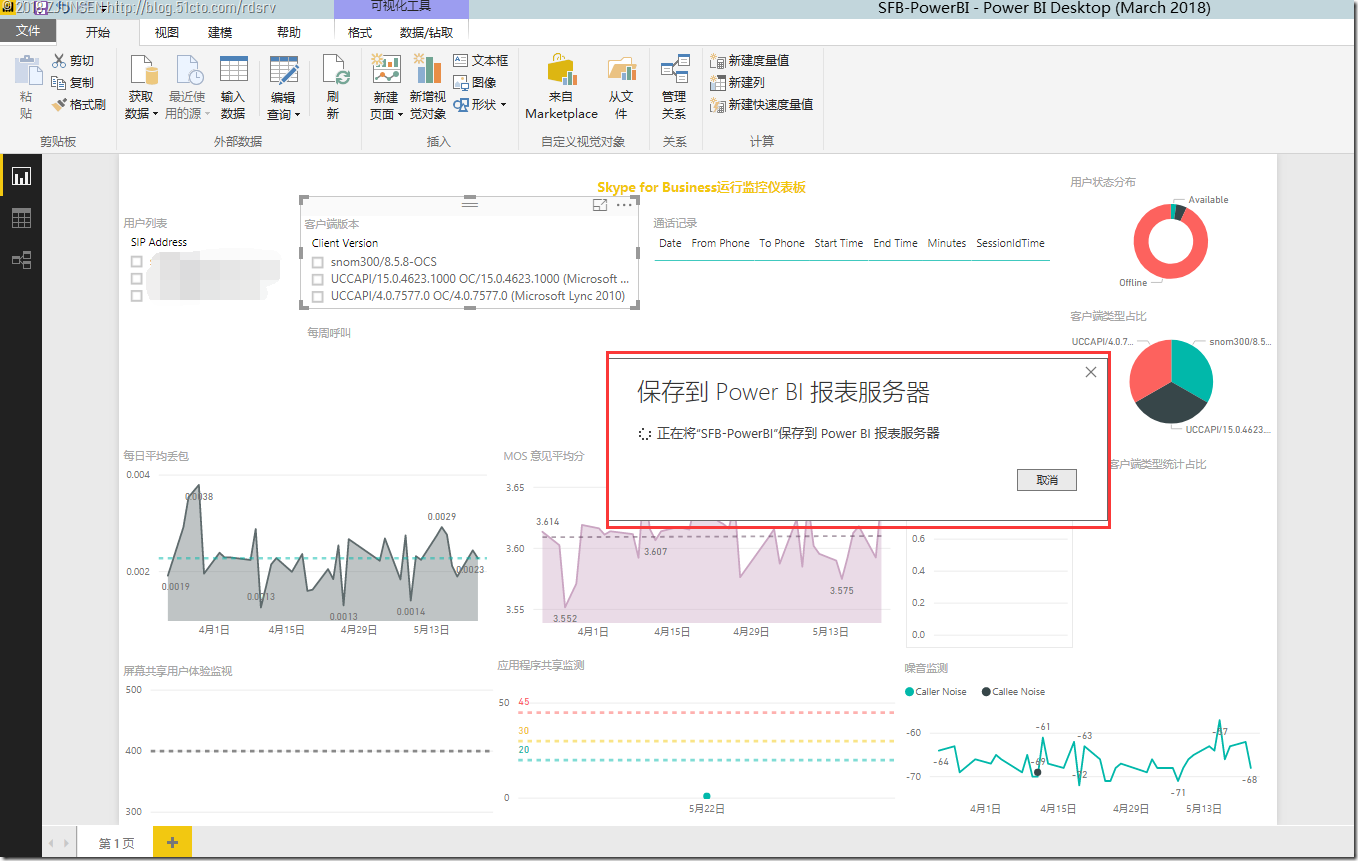
Task: Open Edit Queries (编辑查询) icon
Action: 283,70
